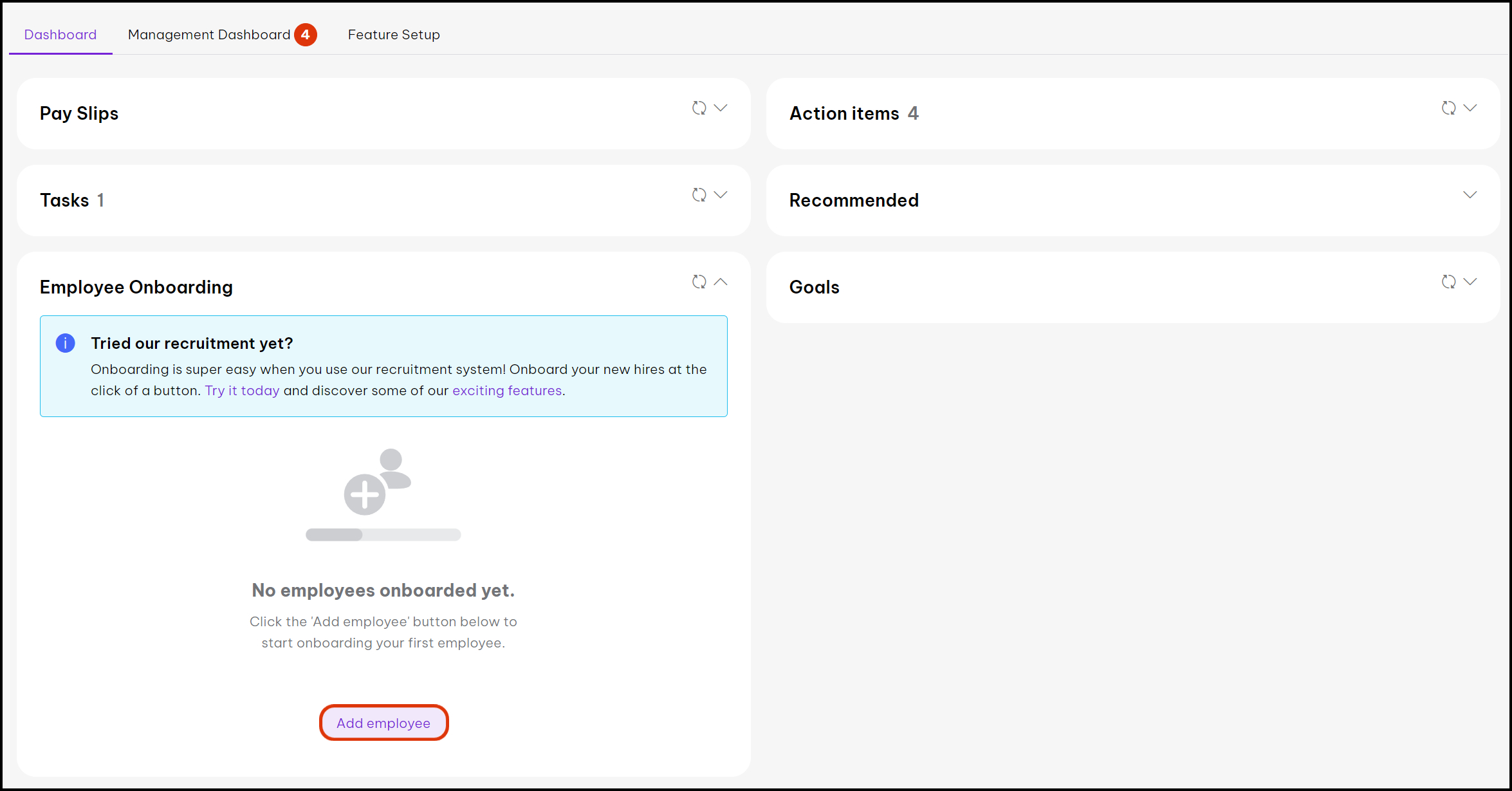Refresh the Pay Slips widget
Viewport: 1512px width, 791px height.
[699, 108]
